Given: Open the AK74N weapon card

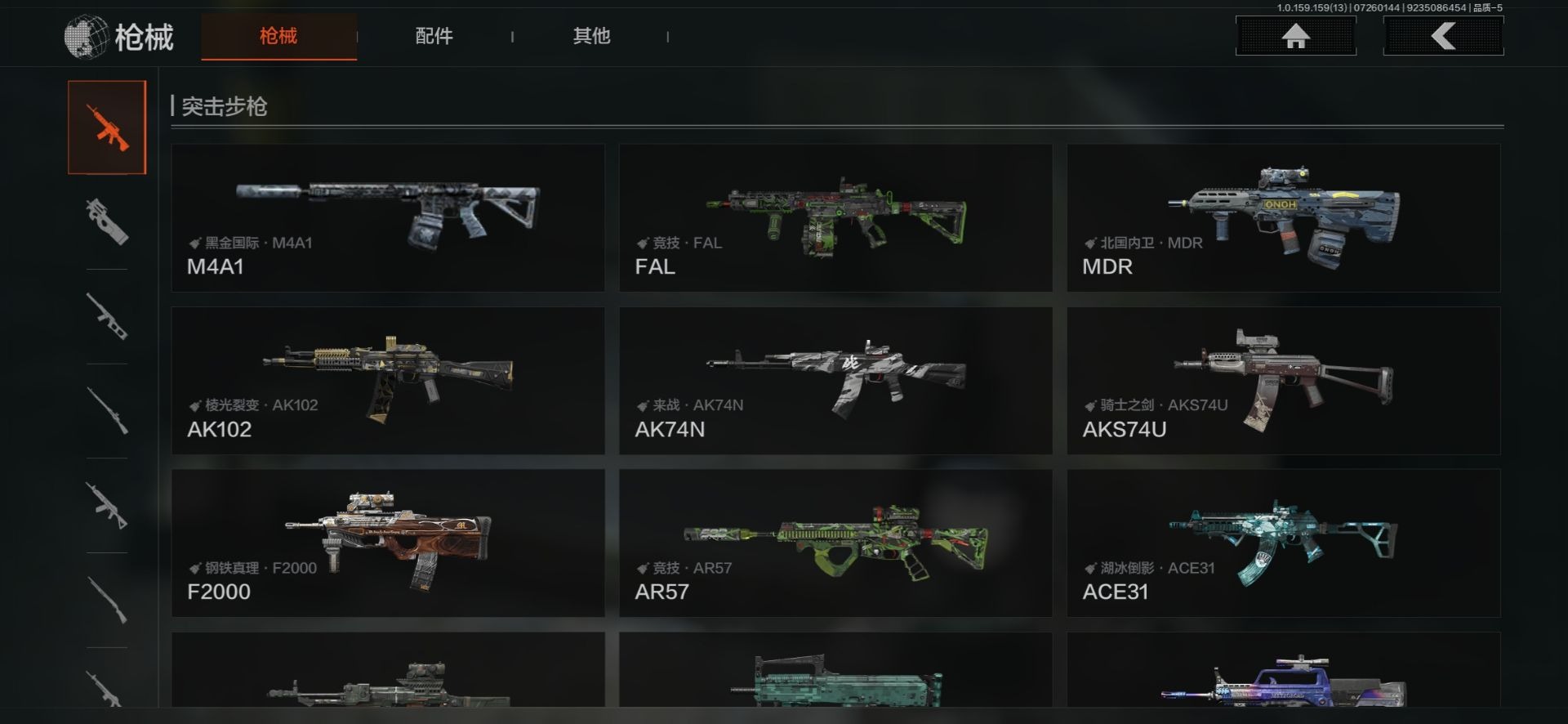Looking at the screenshot, I should [x=835, y=381].
